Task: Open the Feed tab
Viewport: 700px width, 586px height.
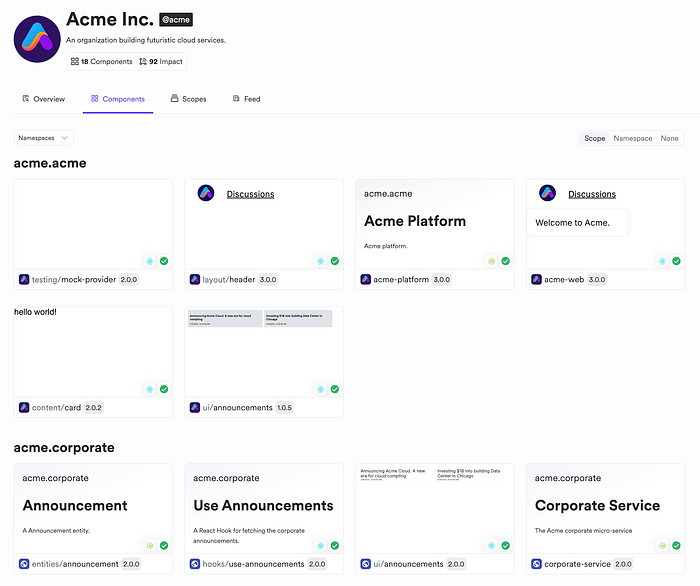Action: pos(246,99)
